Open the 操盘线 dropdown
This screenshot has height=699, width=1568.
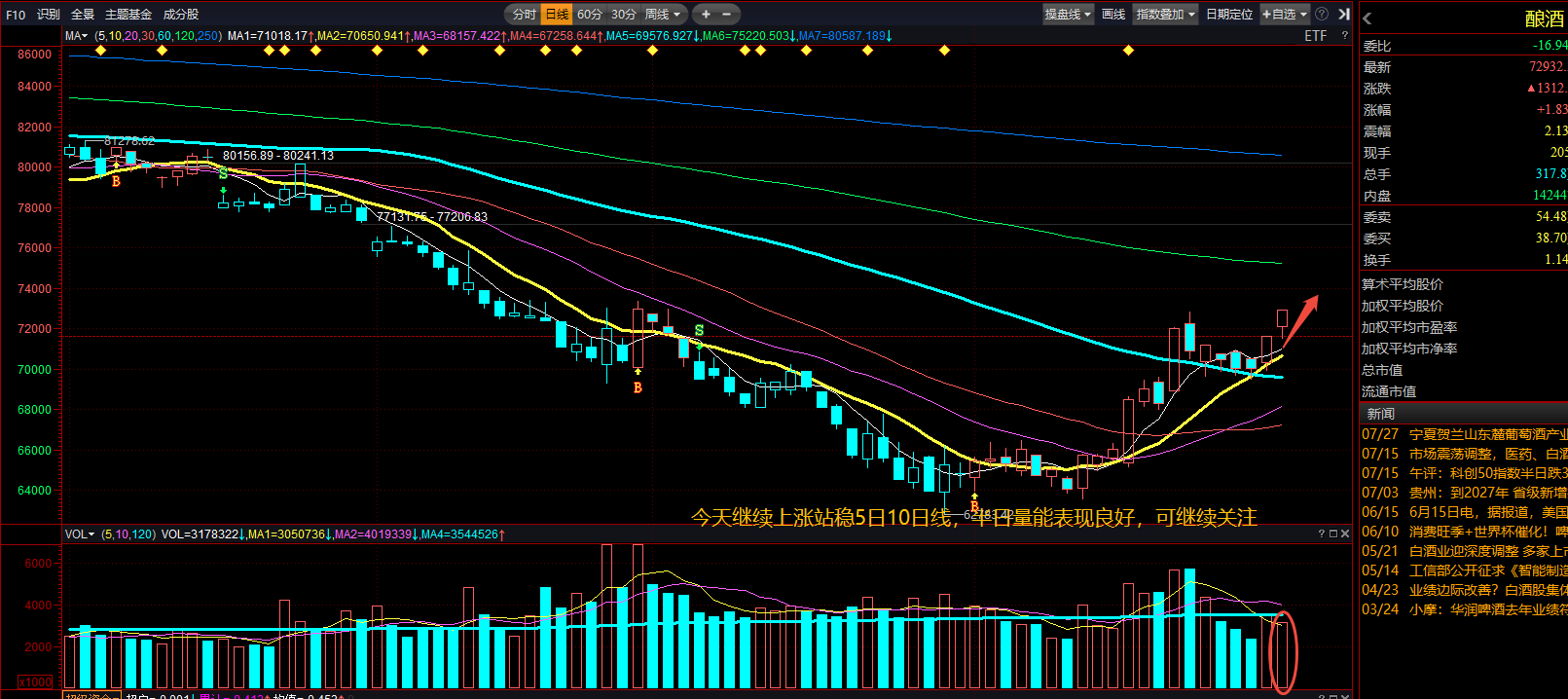point(1068,15)
